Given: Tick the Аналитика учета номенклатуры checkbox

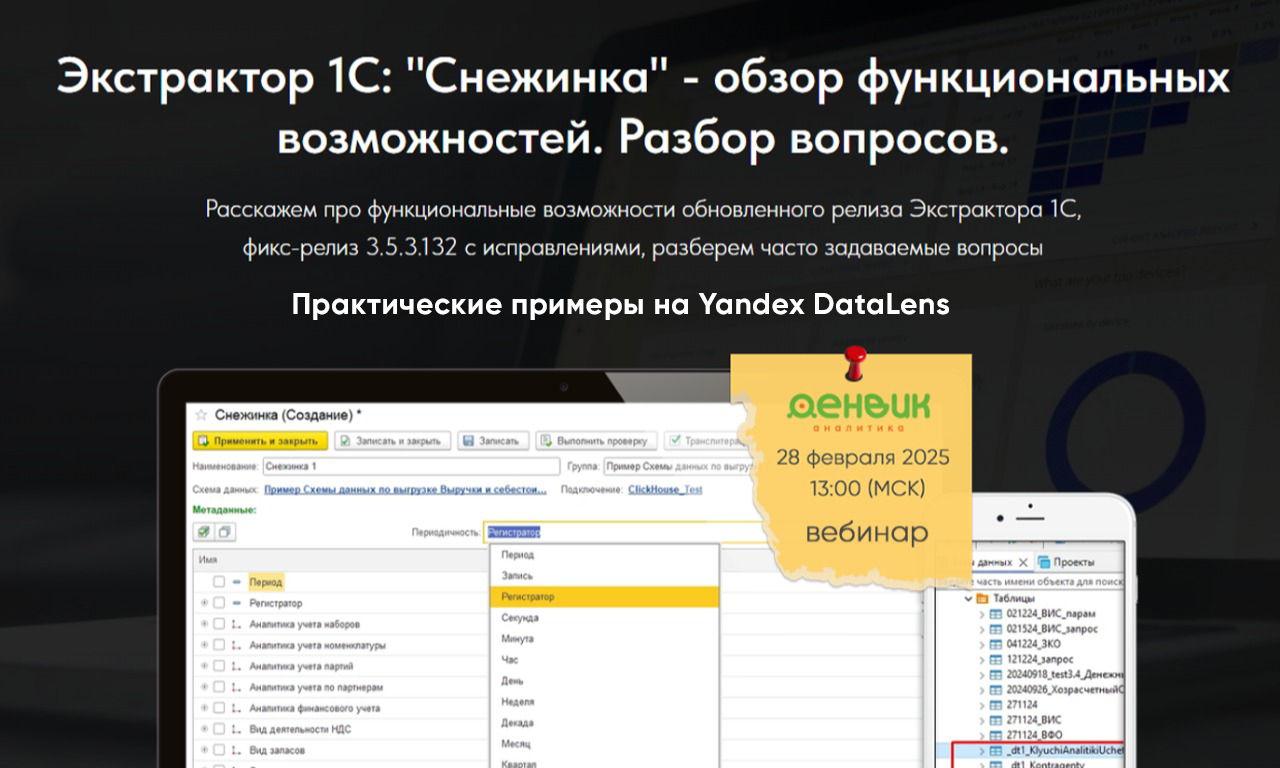Looking at the screenshot, I should [219, 645].
